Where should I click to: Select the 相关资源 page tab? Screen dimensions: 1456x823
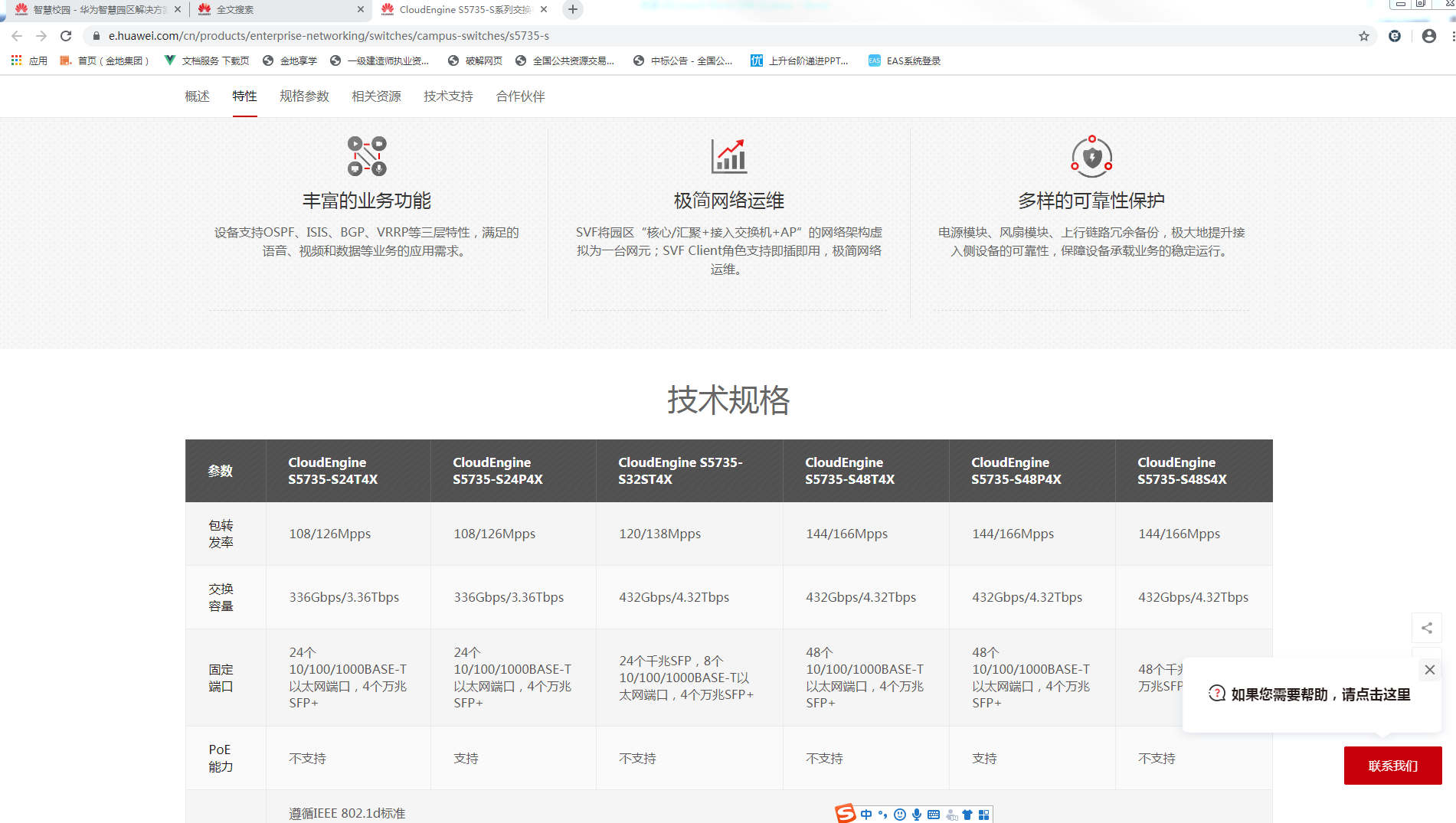pos(376,96)
